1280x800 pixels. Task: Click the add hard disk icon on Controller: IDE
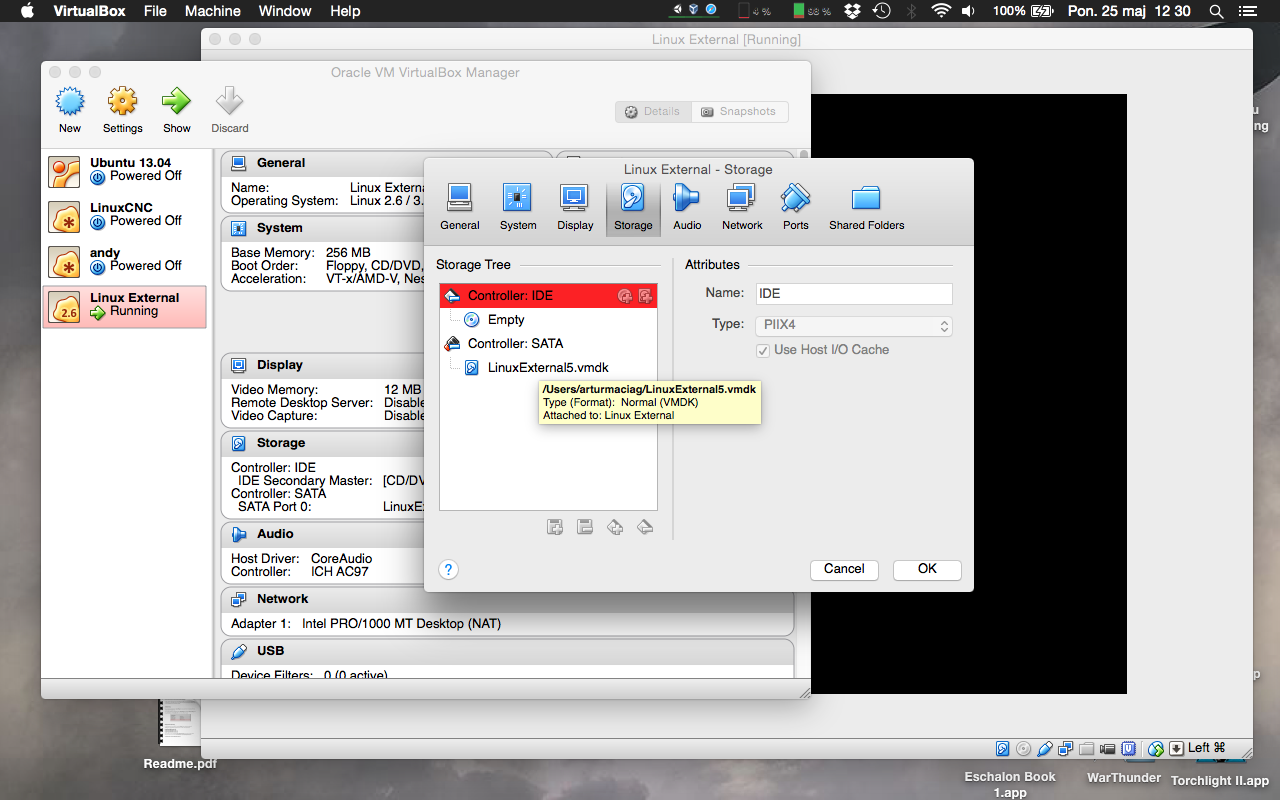point(645,296)
